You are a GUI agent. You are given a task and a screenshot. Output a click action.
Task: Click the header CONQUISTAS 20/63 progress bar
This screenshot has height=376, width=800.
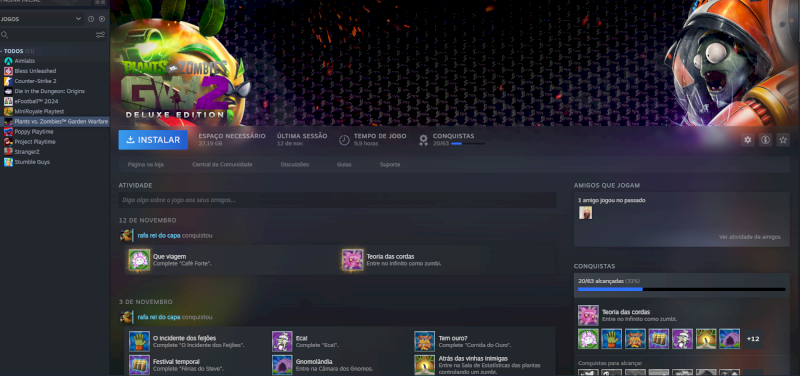coord(468,144)
